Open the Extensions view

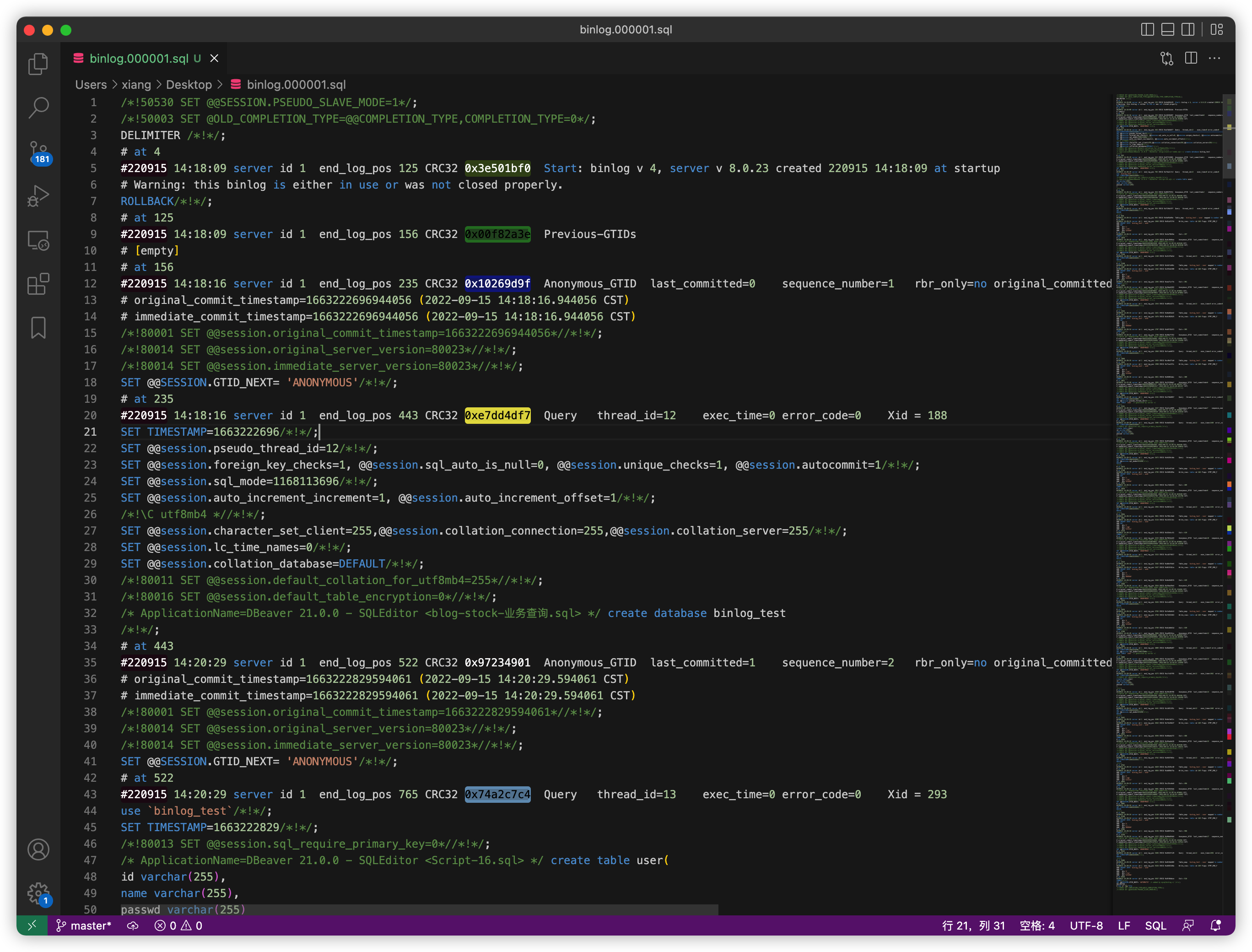pyautogui.click(x=38, y=284)
